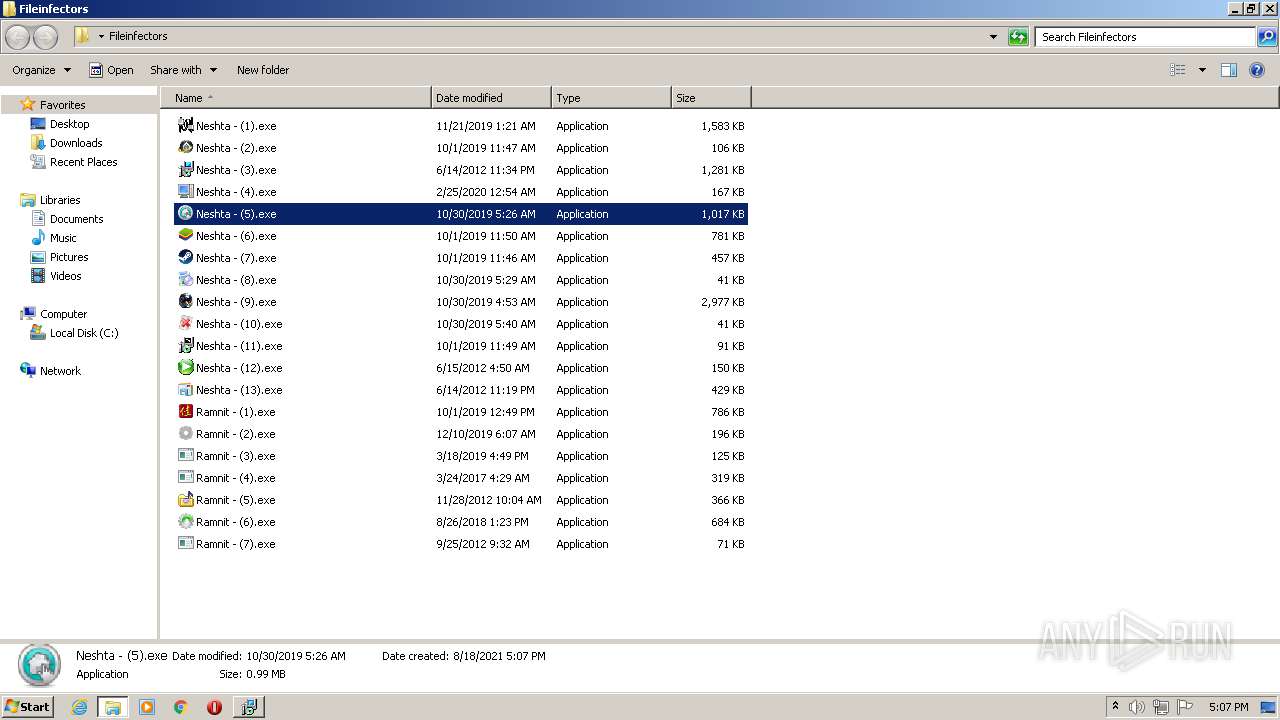Sort by the Size column header

[711, 98]
